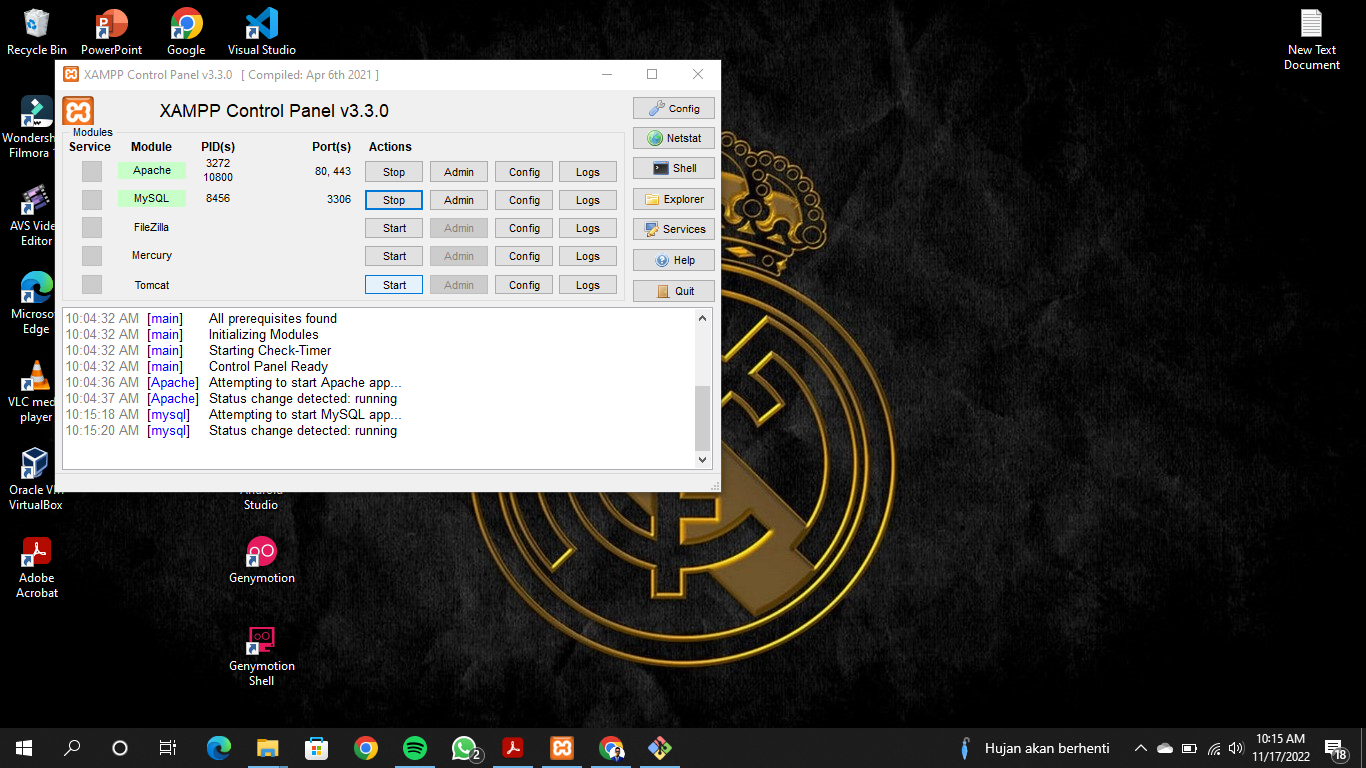The image size is (1366, 768).
Task: Launch Oracle VM VirtualBox shortcut
Action: 35,479
